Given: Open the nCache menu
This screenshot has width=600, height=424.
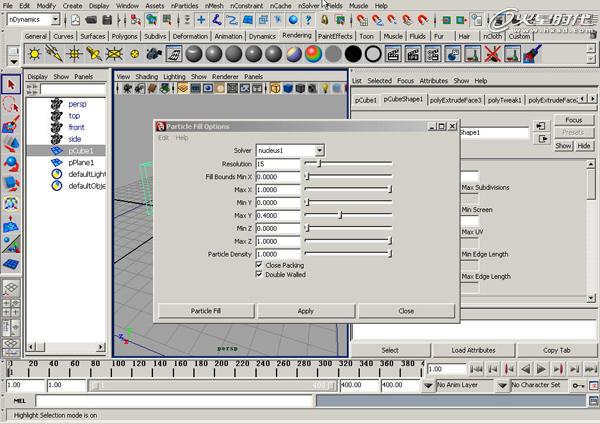Looking at the screenshot, I should coord(280,6).
